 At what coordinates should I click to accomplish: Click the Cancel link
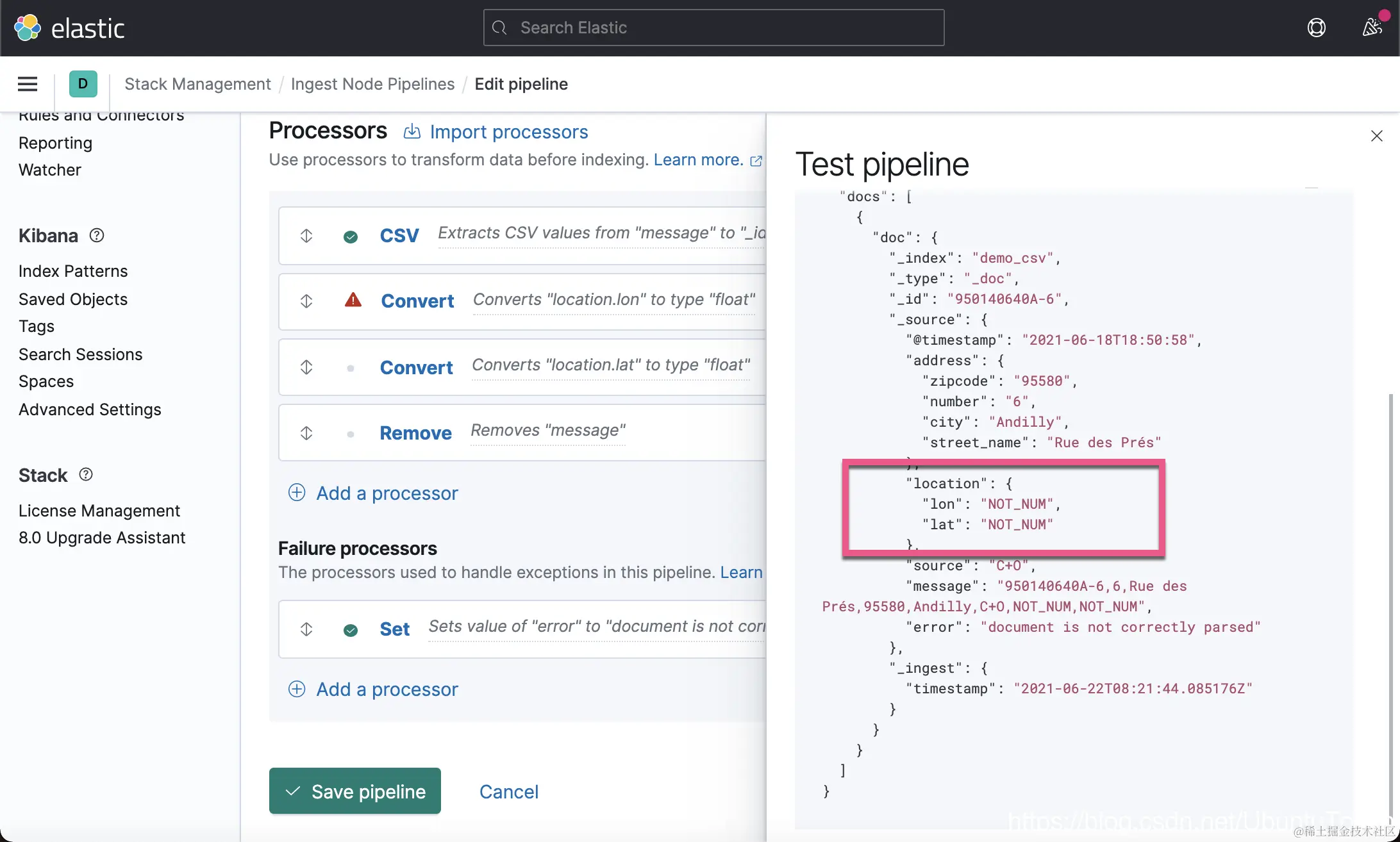pyautogui.click(x=509, y=791)
